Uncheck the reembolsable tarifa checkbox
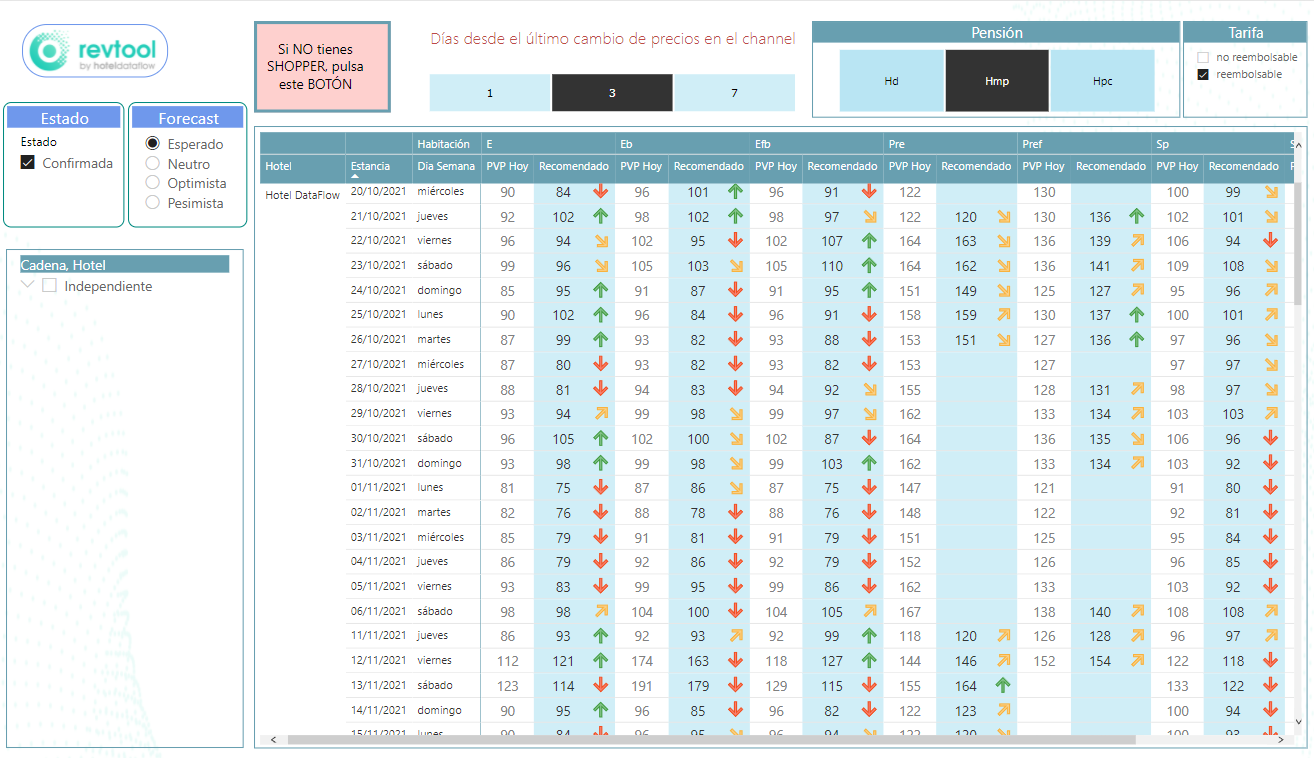This screenshot has height=758, width=1314. (1203, 75)
